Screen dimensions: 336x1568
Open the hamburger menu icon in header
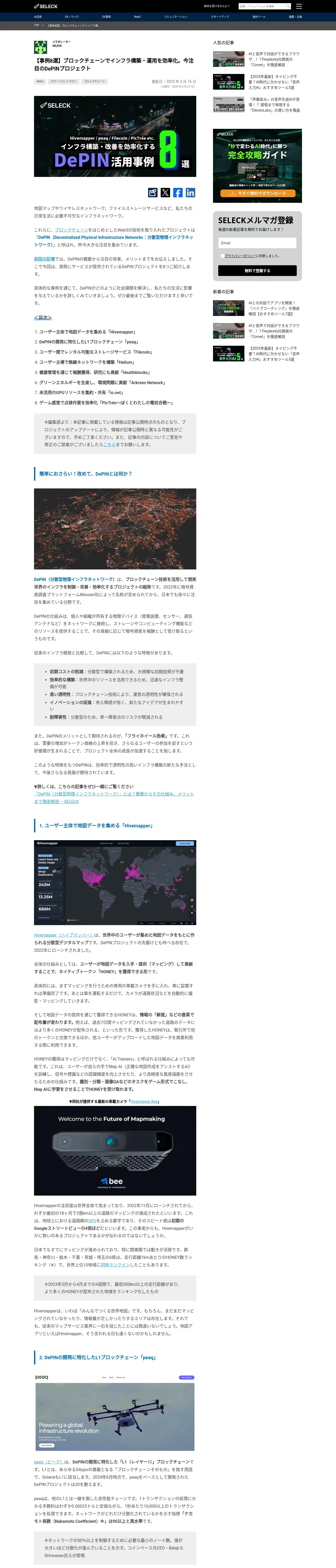click(299, 6)
